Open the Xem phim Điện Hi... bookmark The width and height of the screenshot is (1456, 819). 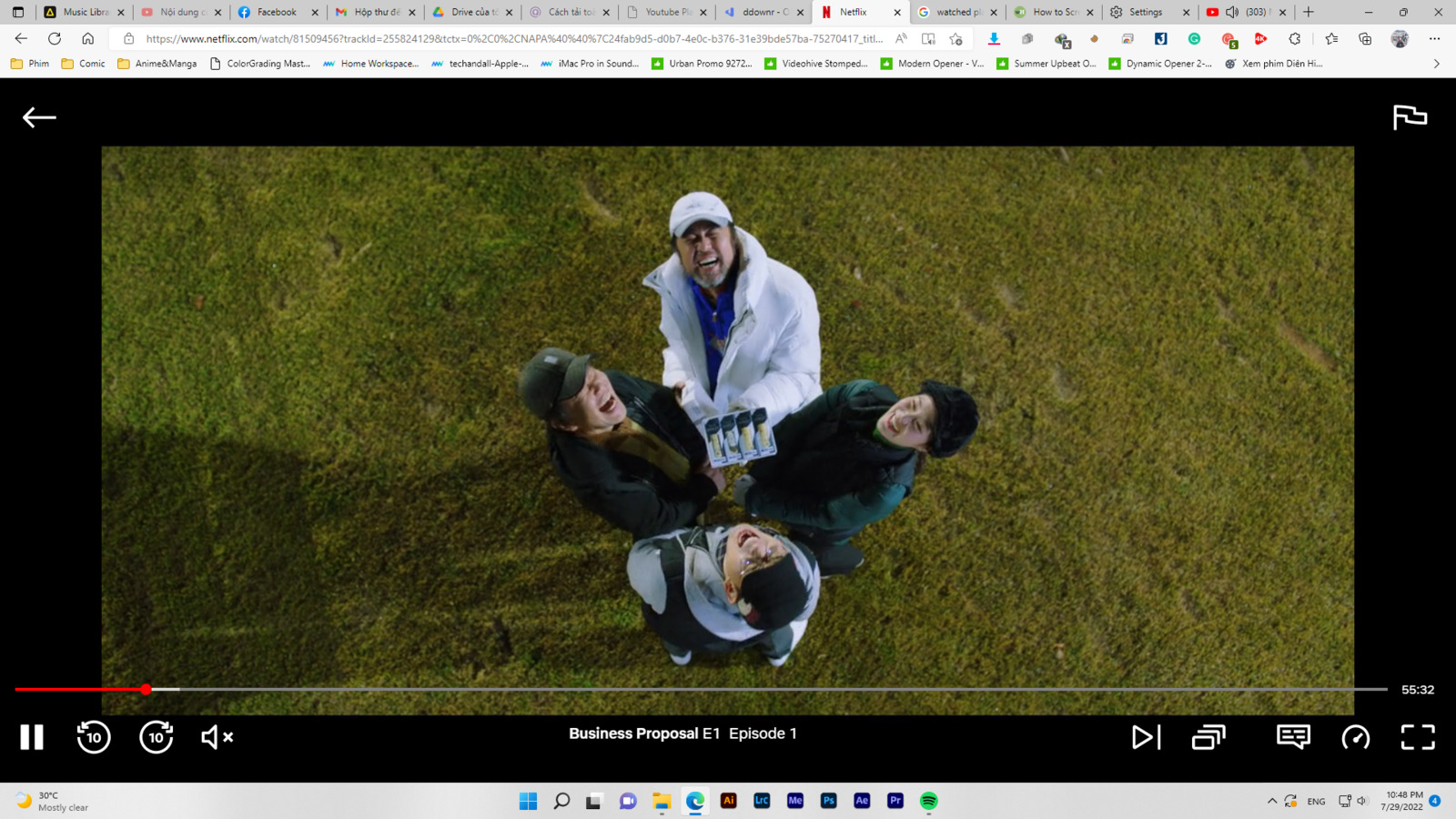[x=1274, y=64]
